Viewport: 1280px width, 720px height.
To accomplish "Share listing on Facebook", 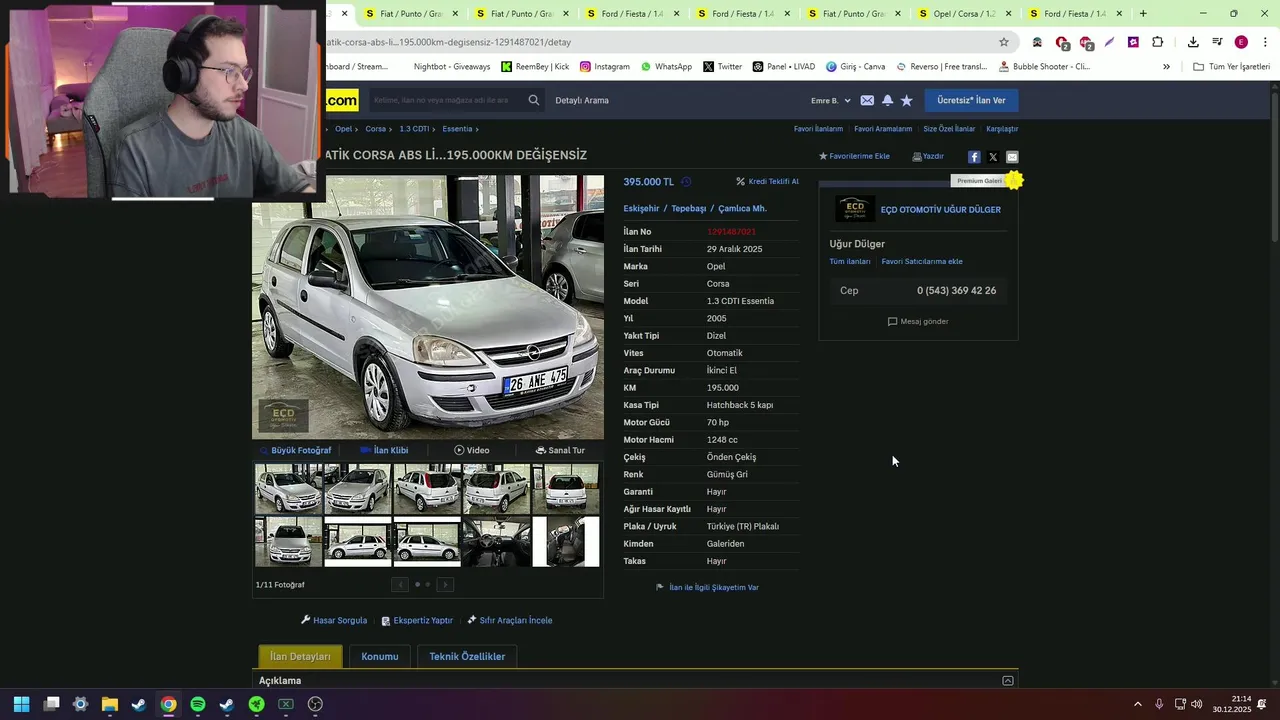I will point(974,157).
